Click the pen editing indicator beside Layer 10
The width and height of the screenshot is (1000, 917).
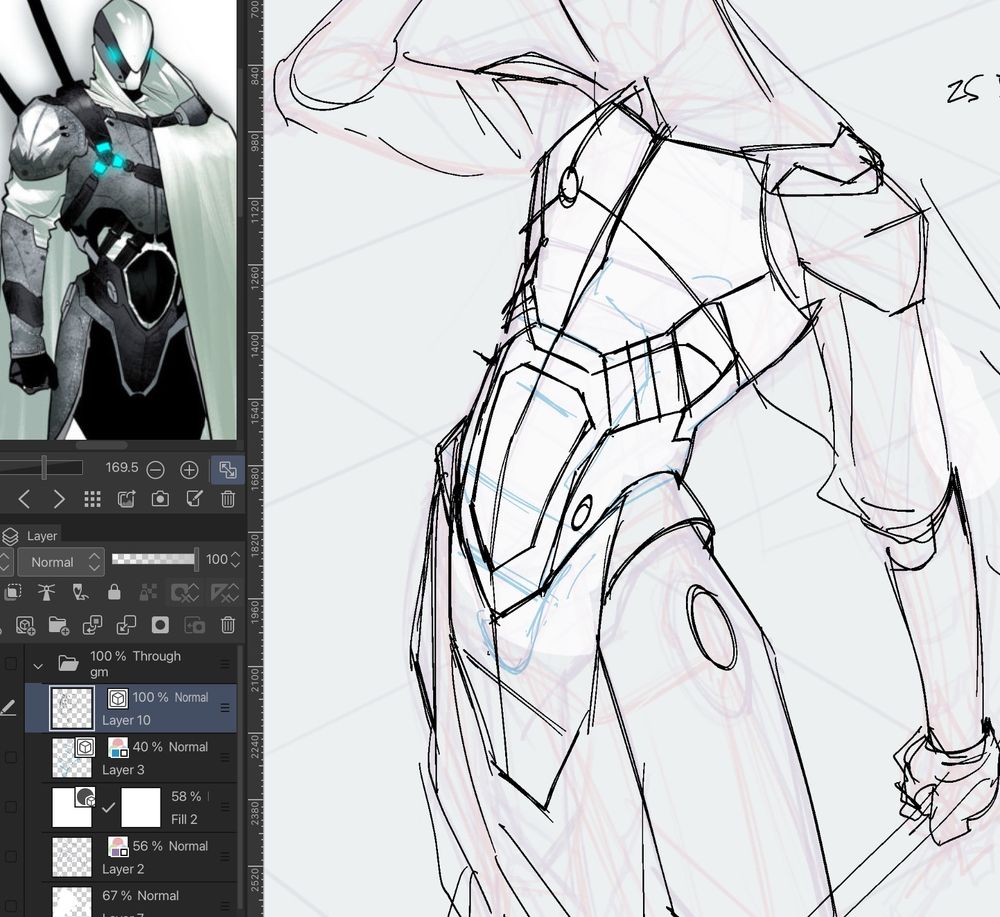(8, 707)
